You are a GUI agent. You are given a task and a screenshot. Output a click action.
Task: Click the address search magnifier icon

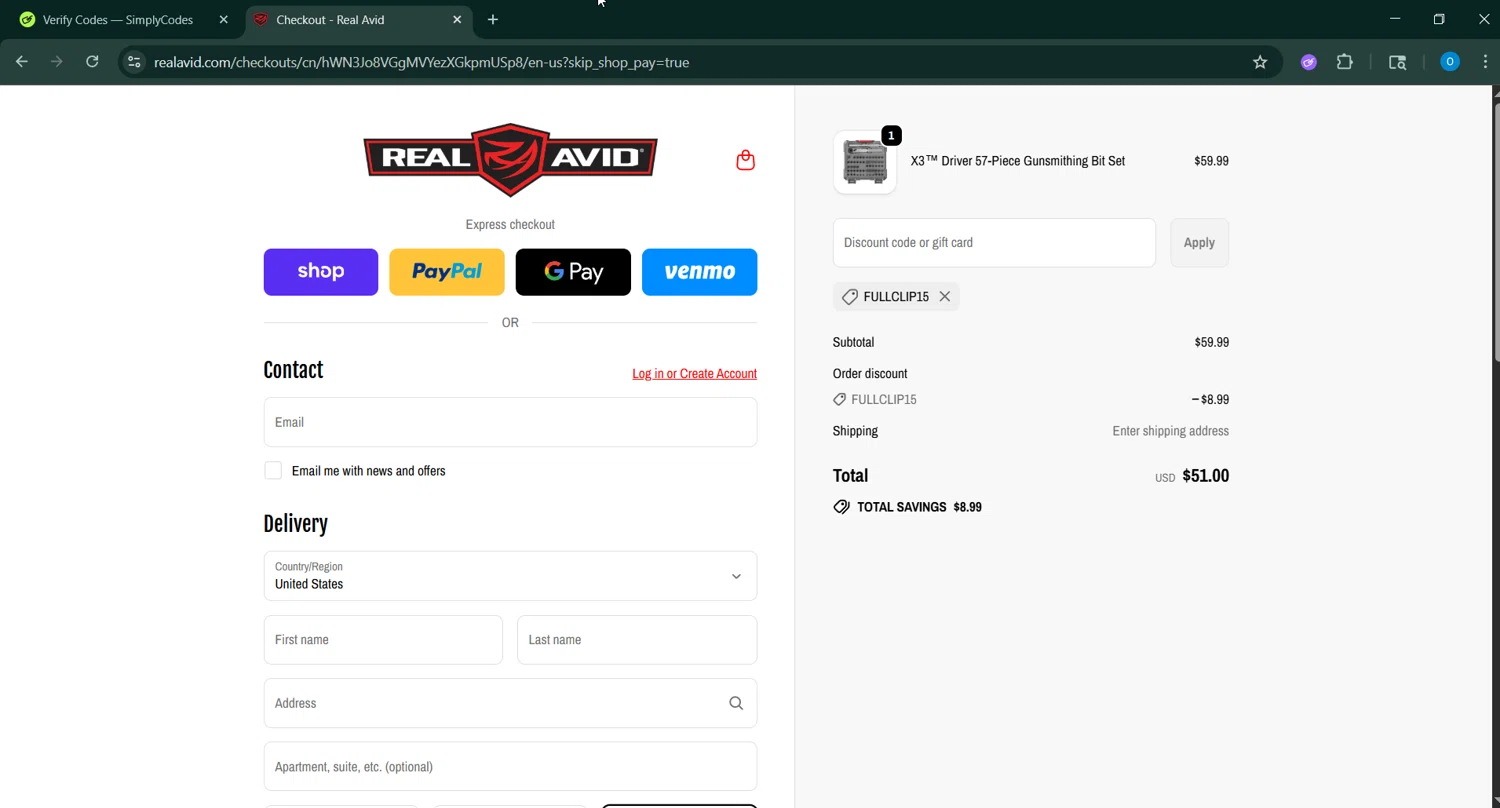coord(736,703)
